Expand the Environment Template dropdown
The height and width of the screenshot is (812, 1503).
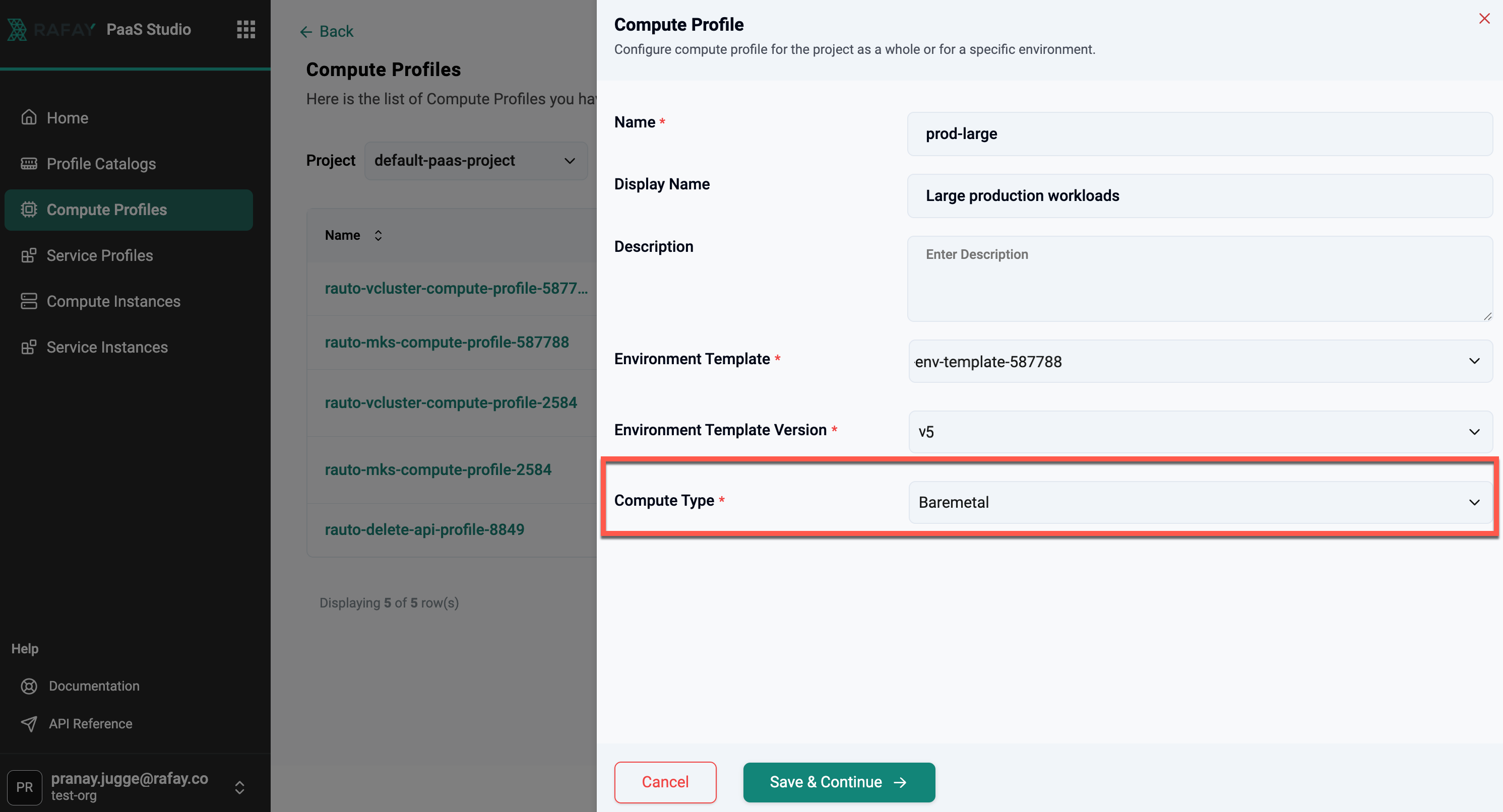pyautogui.click(x=1200, y=361)
